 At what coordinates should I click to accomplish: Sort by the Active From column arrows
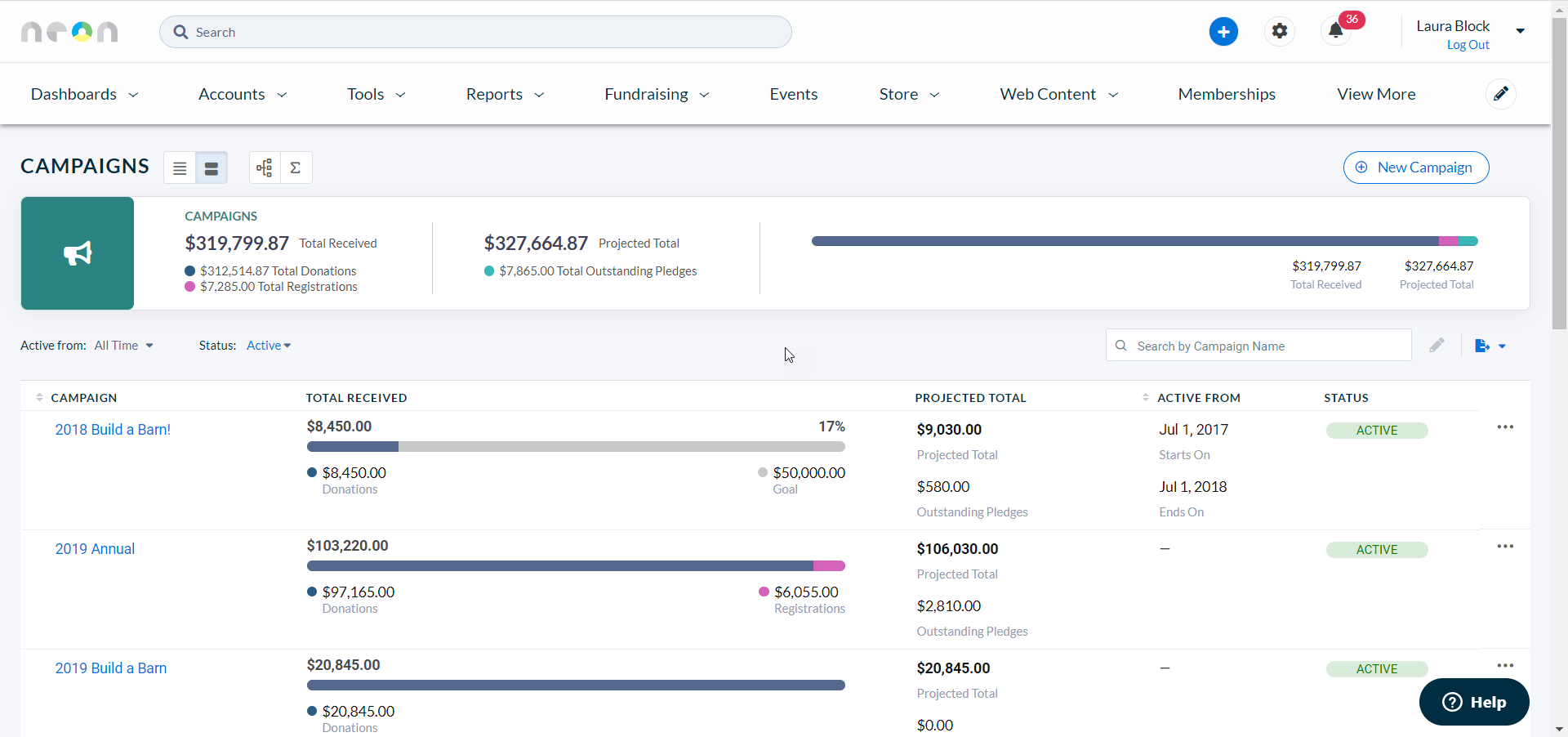pos(1146,398)
